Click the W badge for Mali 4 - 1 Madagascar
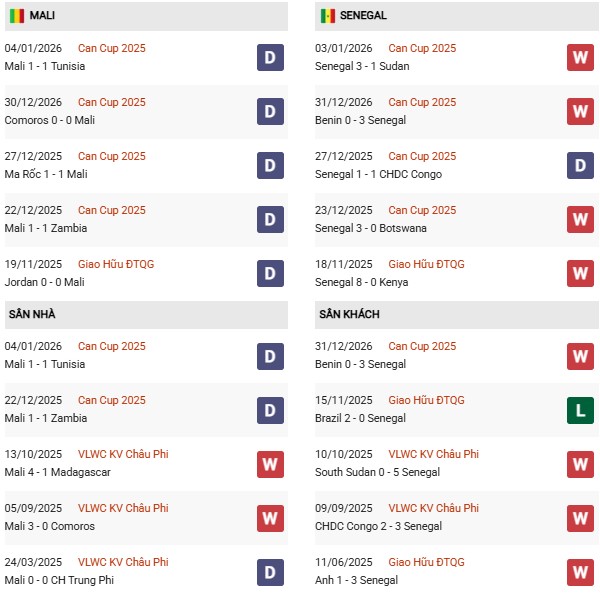The height and width of the screenshot is (593, 600). tap(270, 463)
